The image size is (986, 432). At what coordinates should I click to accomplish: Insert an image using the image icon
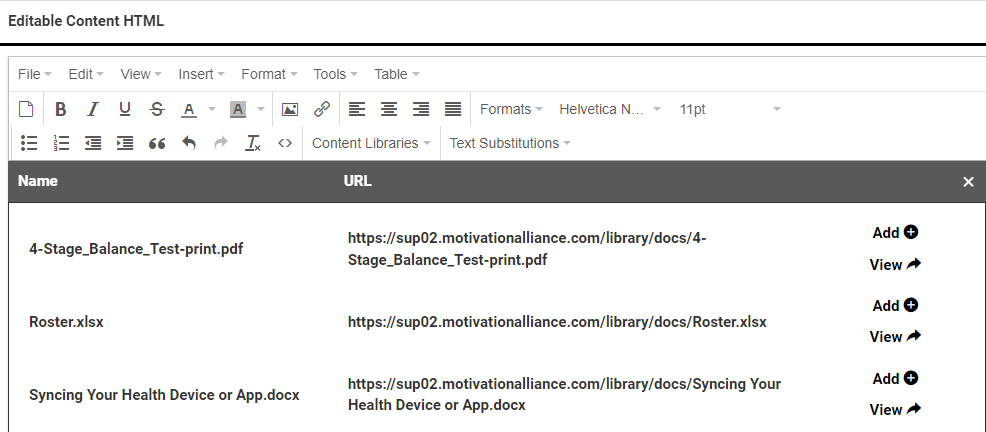tap(290, 109)
